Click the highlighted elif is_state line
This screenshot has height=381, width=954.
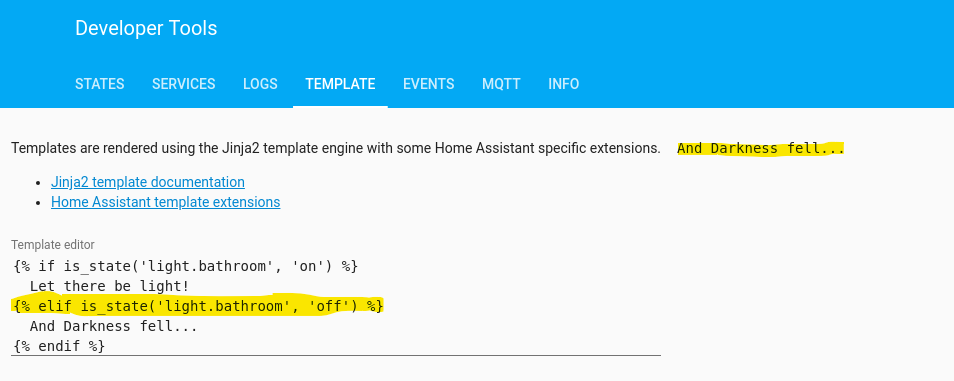tap(198, 306)
